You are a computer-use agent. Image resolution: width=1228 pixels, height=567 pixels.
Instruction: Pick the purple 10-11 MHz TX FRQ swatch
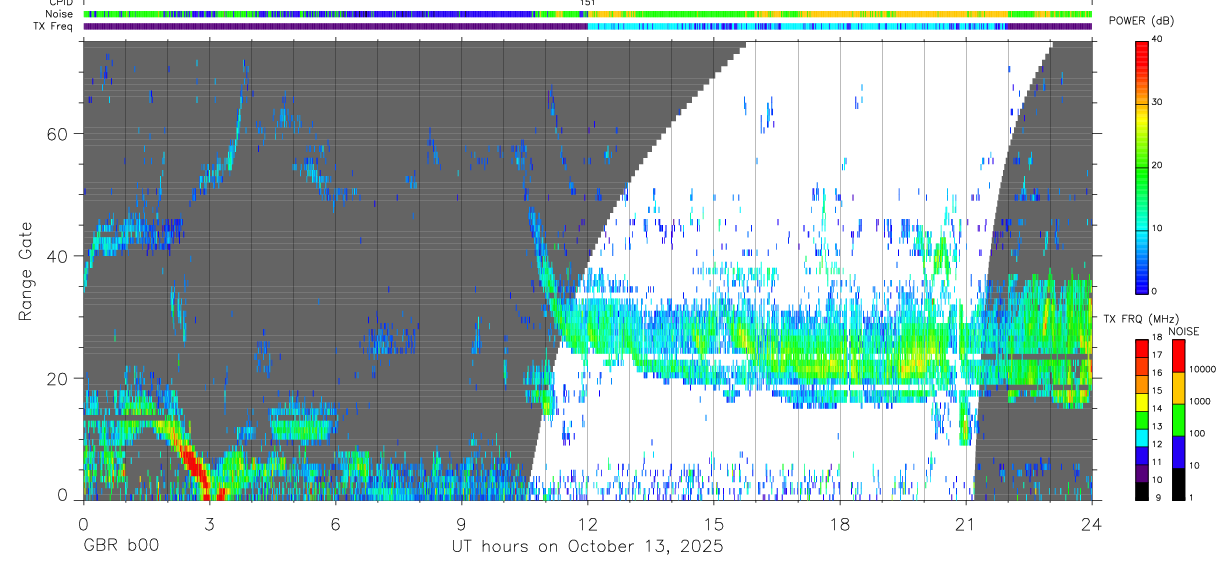tap(1141, 473)
